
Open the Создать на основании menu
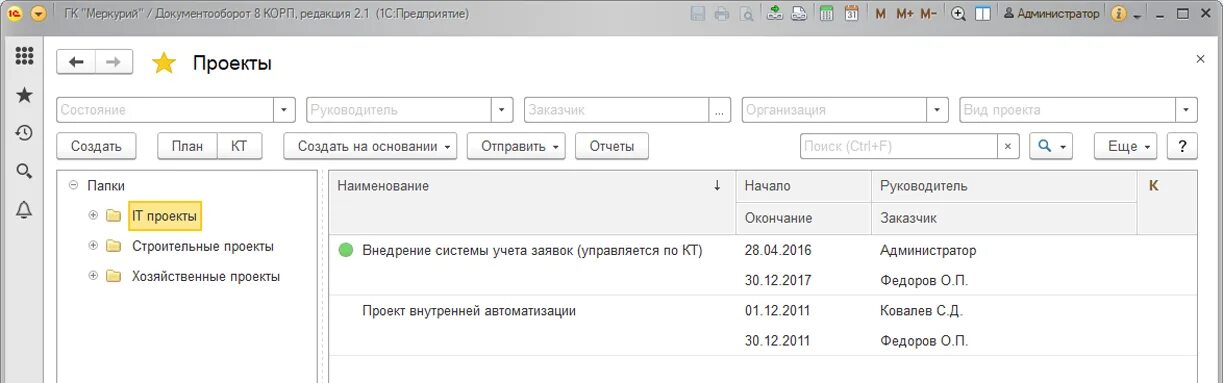tap(370, 146)
